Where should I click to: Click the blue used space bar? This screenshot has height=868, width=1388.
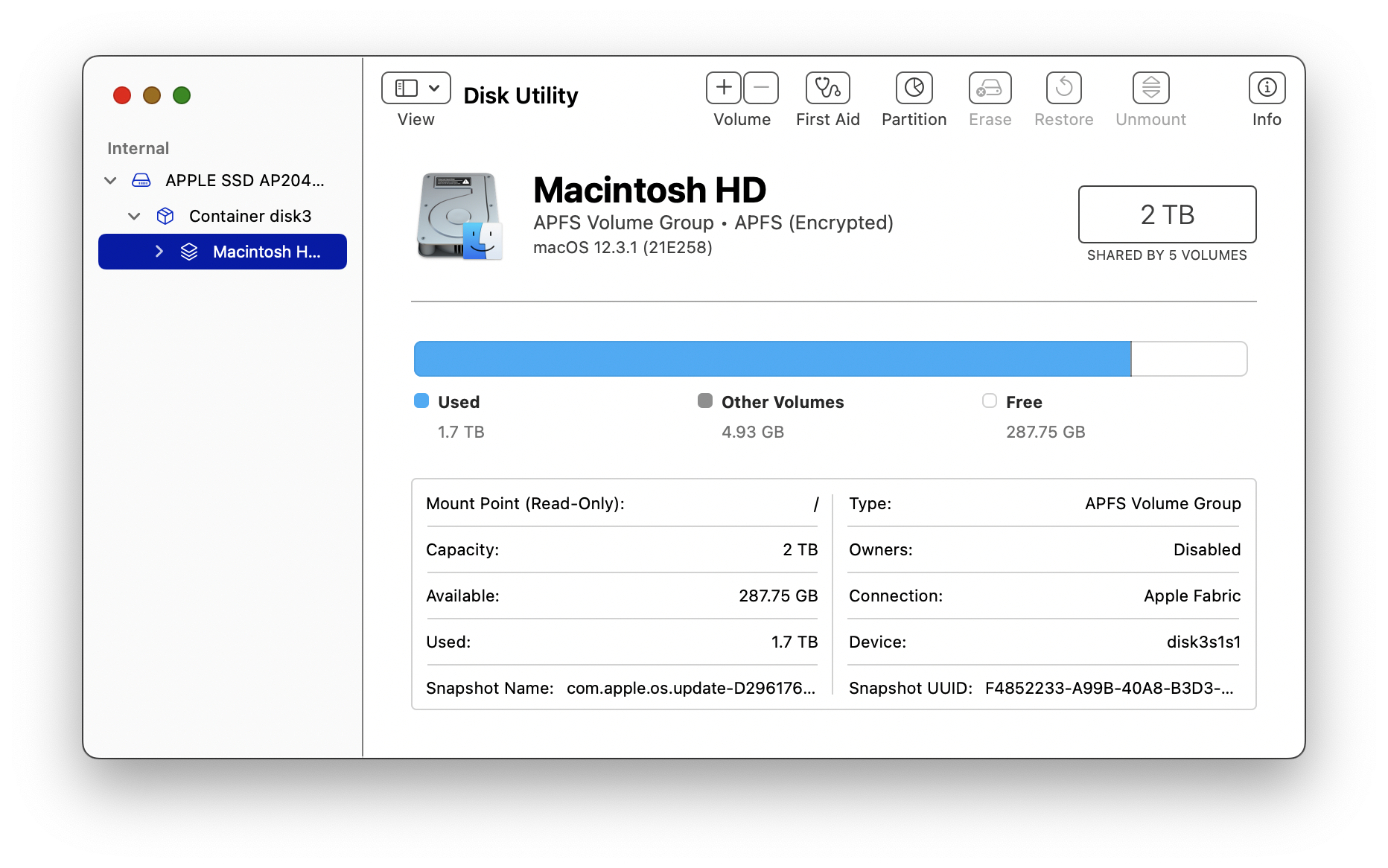[x=772, y=359]
